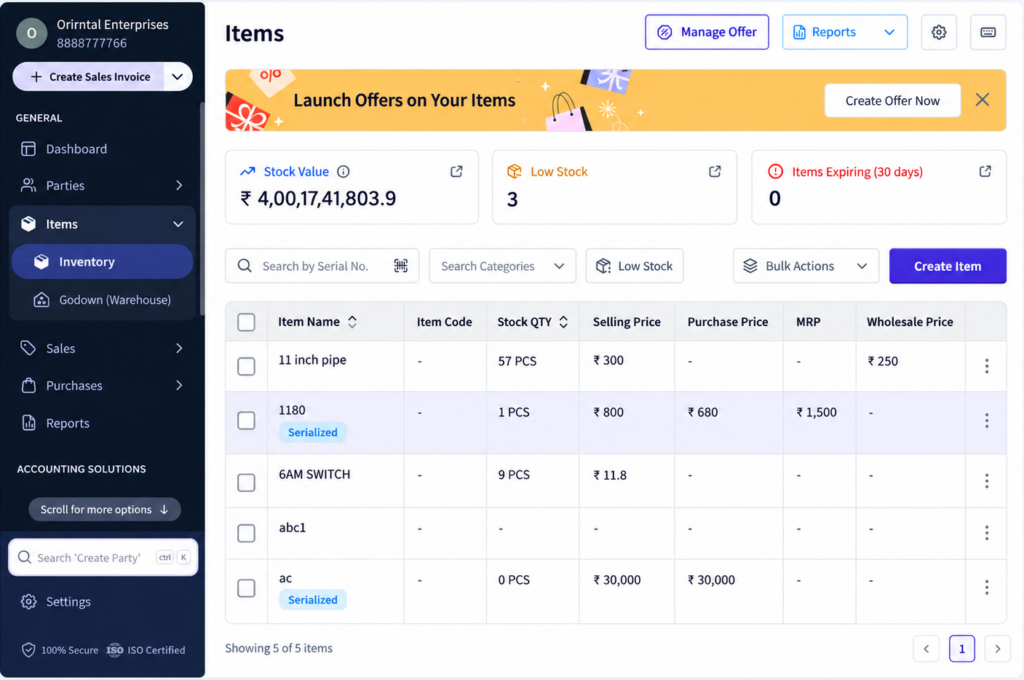The height and width of the screenshot is (680, 1024).
Task: Open the Search Categories dropdown
Action: pyautogui.click(x=502, y=266)
